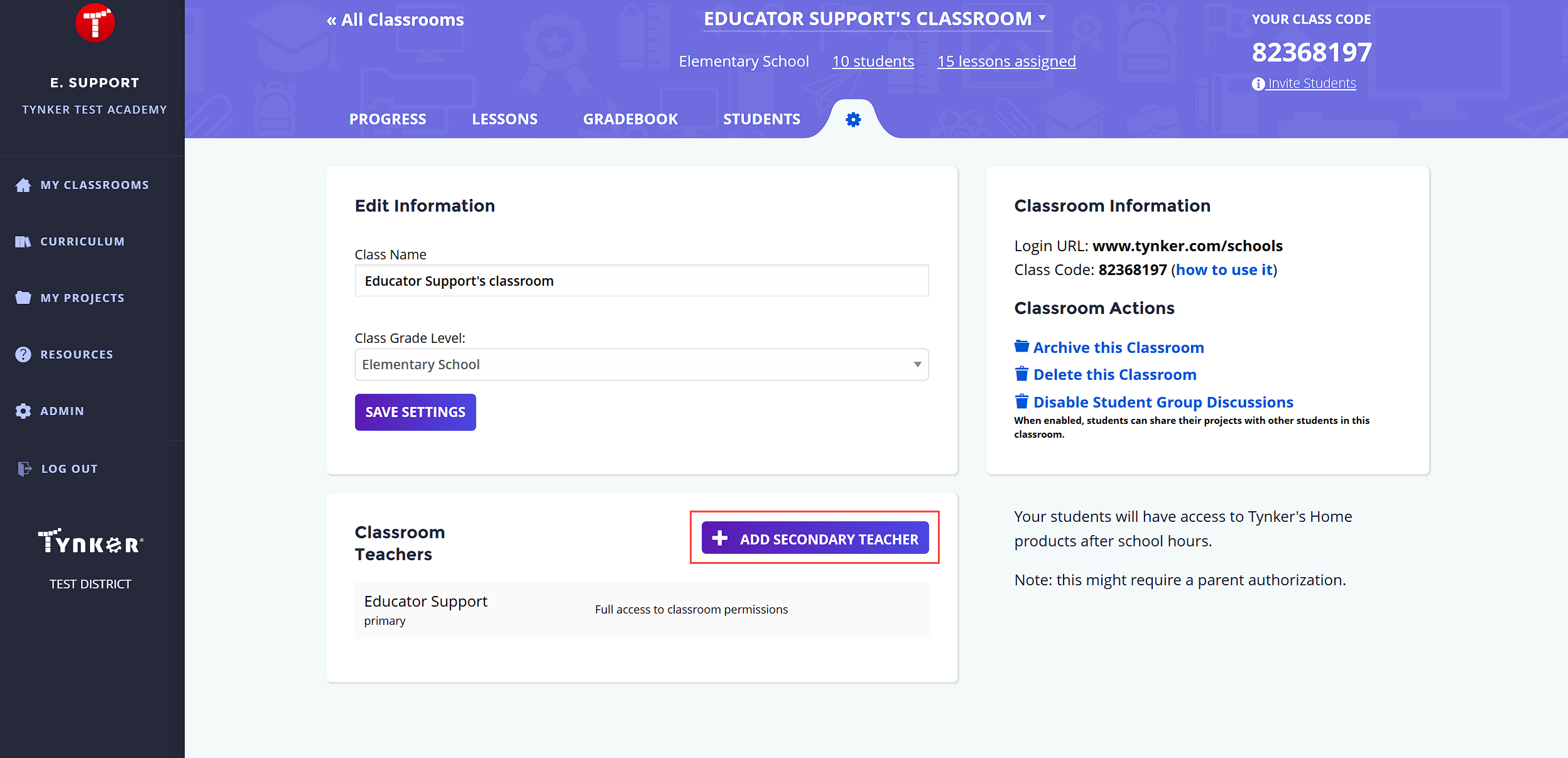Screen dimensions: 1568x758
Task: Click the Invite Students link
Action: click(x=1312, y=84)
